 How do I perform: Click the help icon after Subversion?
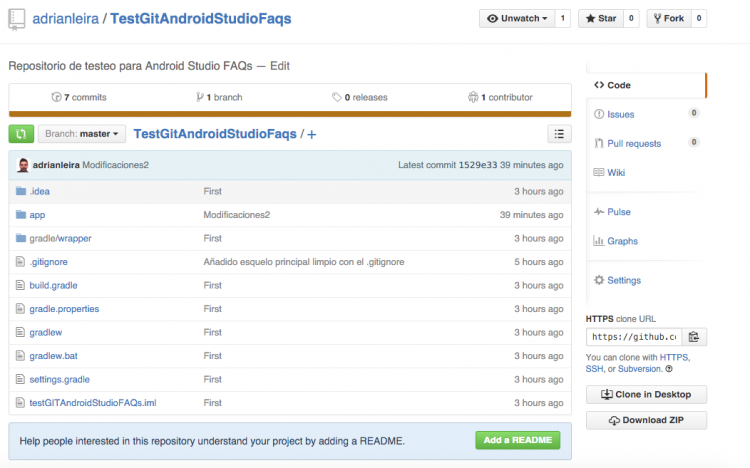[669, 369]
